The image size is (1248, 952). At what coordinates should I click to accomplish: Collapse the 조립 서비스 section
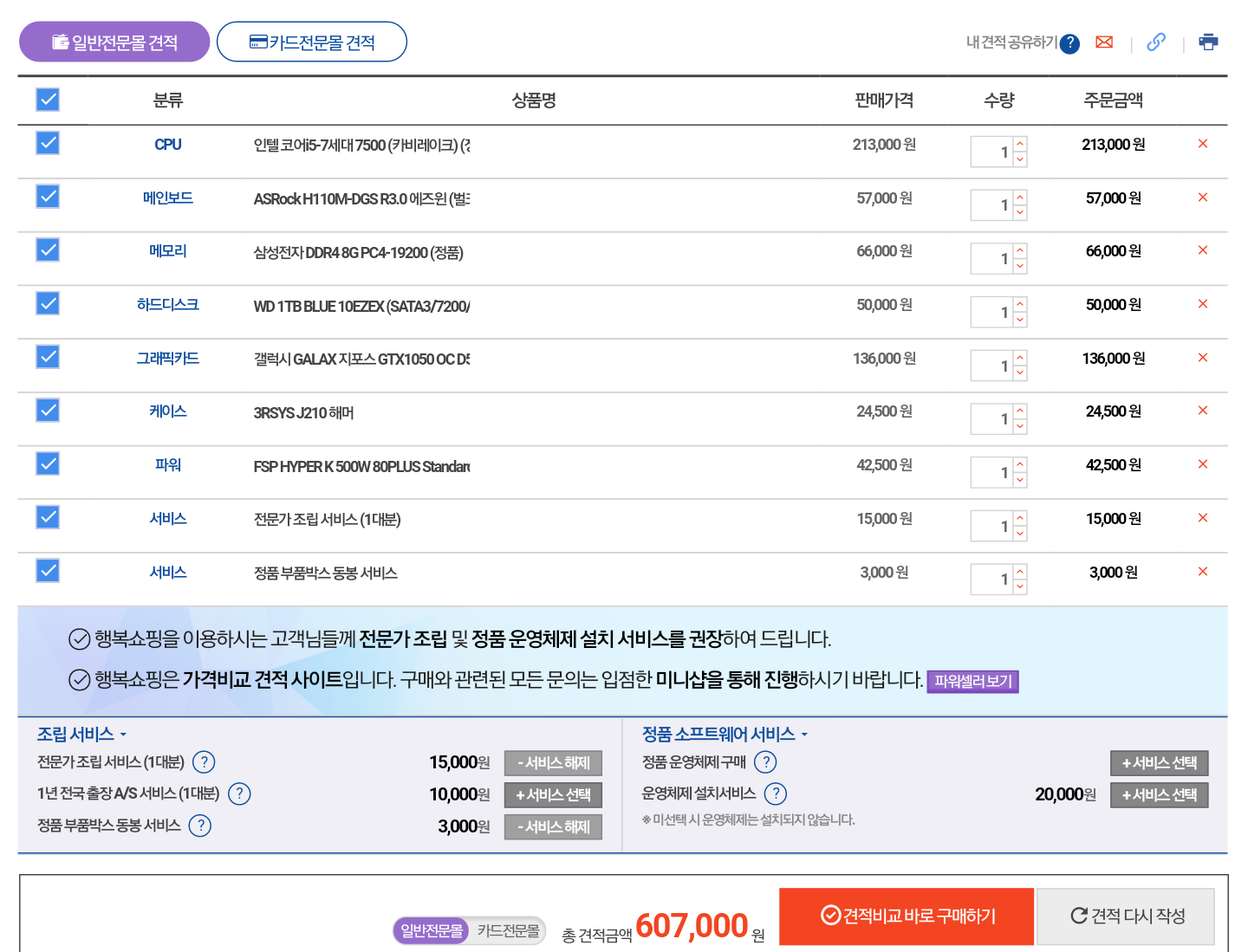(81, 735)
